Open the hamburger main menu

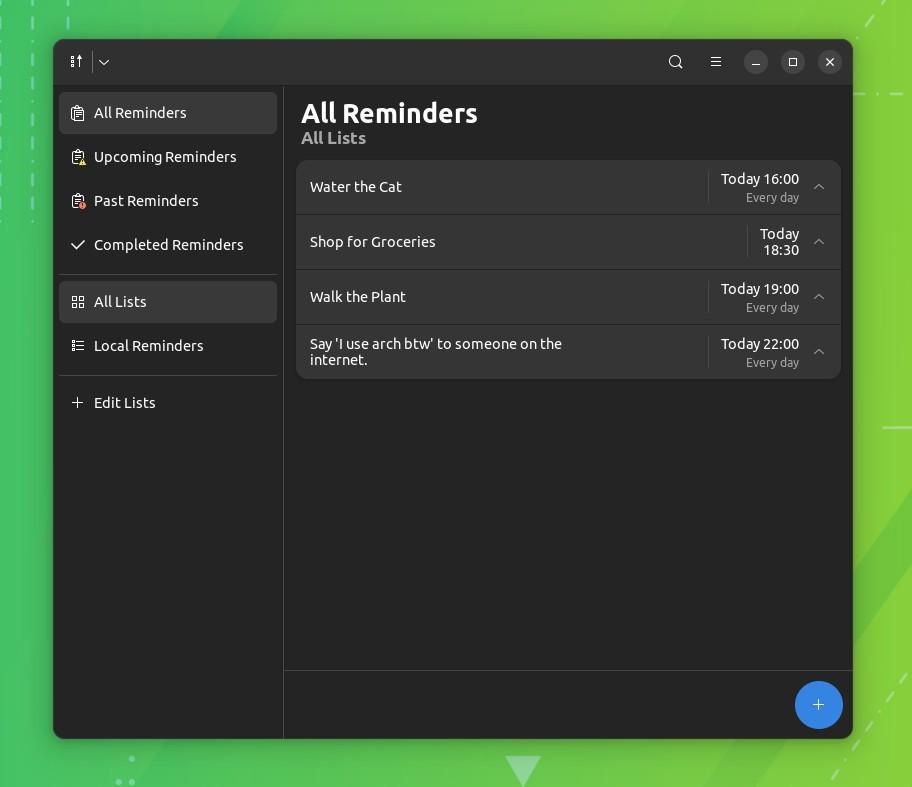pyautogui.click(x=716, y=61)
